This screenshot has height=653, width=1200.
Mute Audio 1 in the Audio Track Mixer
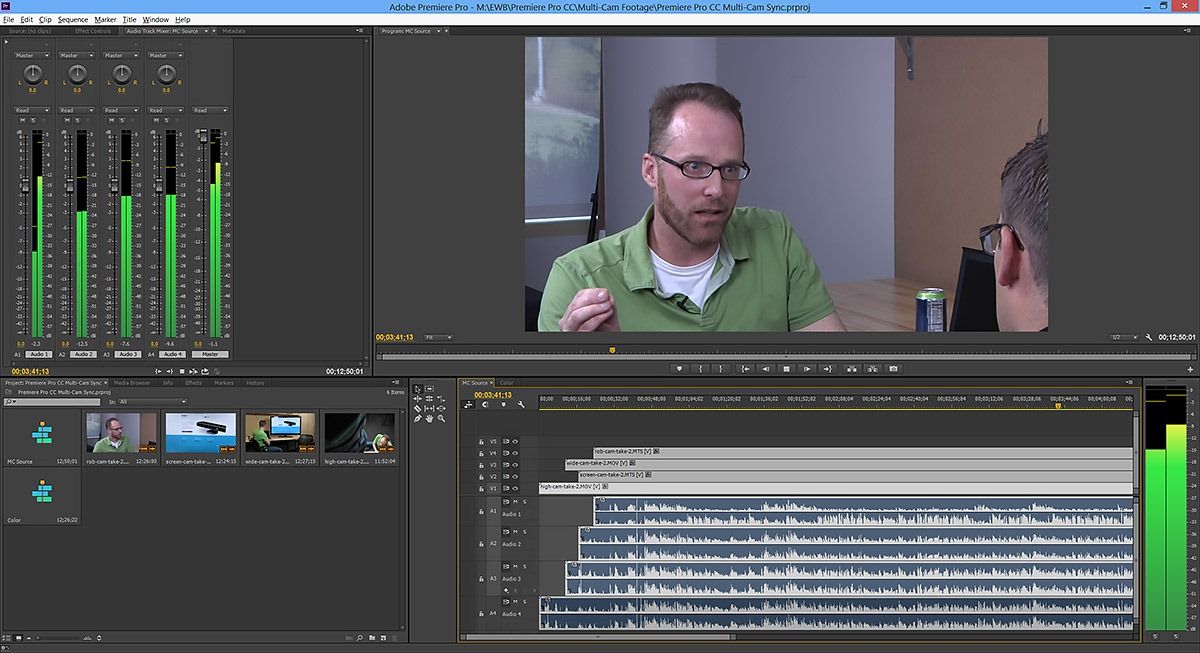coord(23,120)
